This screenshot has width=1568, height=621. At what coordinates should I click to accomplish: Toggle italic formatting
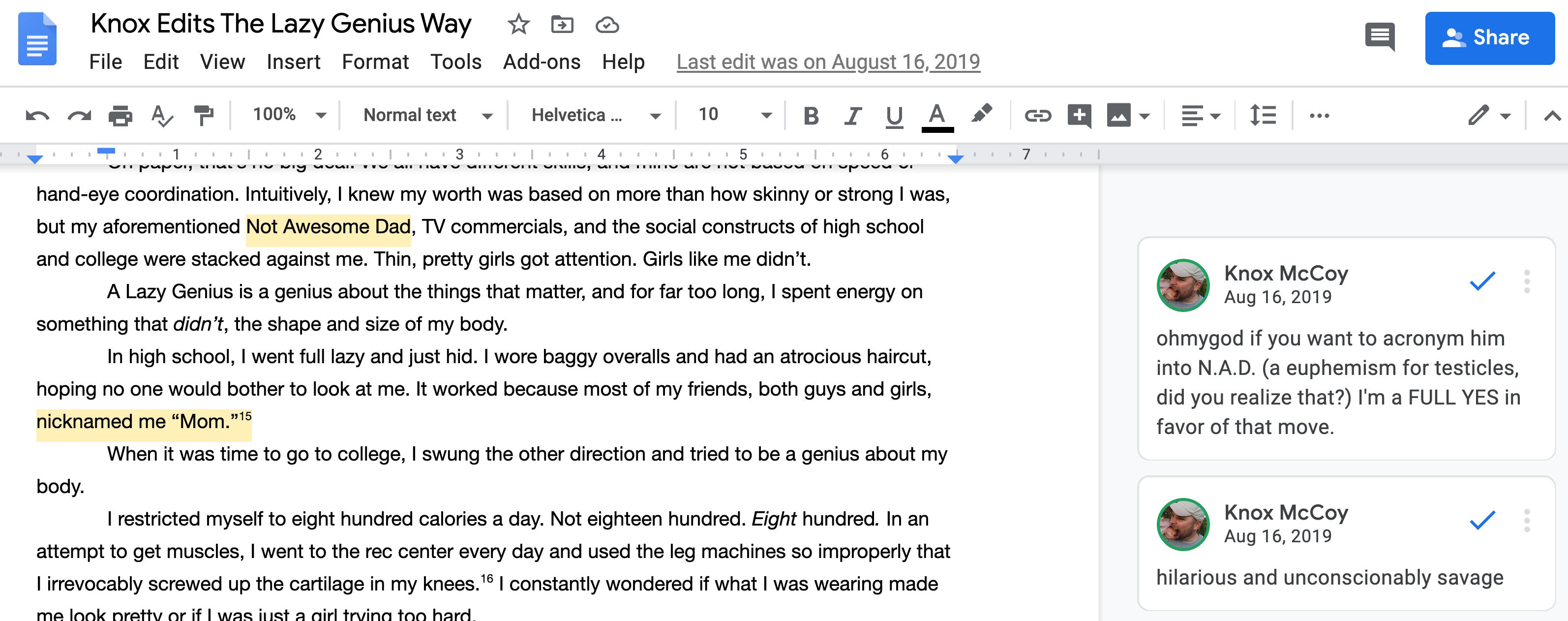pyautogui.click(x=852, y=115)
